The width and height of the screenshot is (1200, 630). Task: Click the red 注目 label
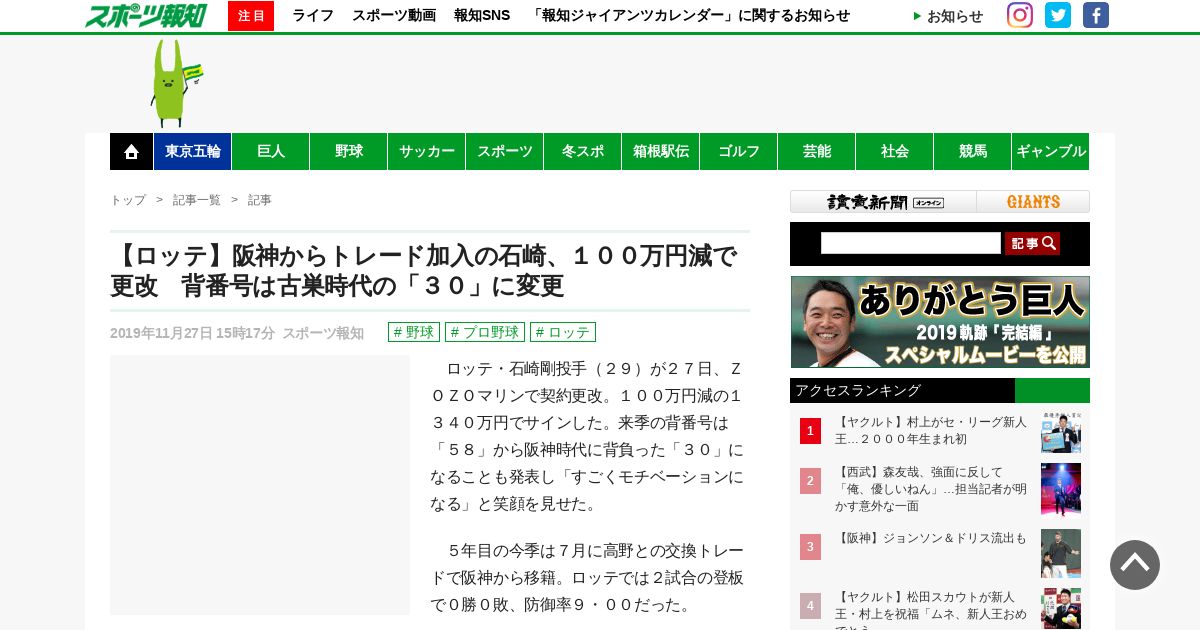(x=251, y=16)
